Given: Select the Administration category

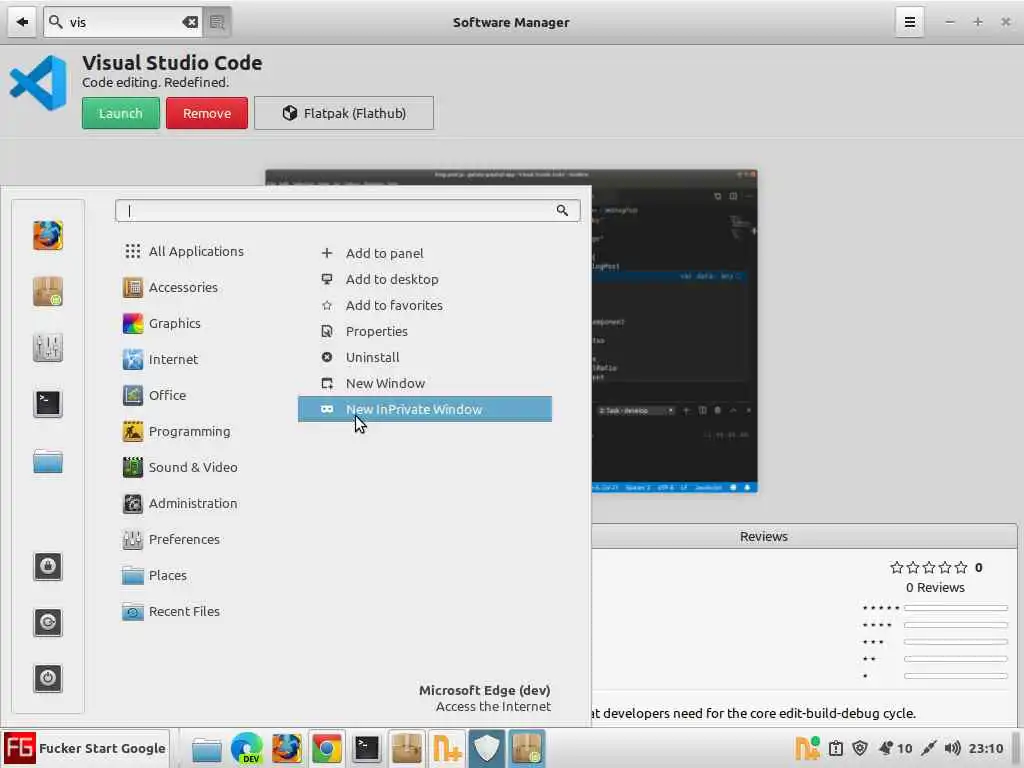Looking at the screenshot, I should click(180, 503).
